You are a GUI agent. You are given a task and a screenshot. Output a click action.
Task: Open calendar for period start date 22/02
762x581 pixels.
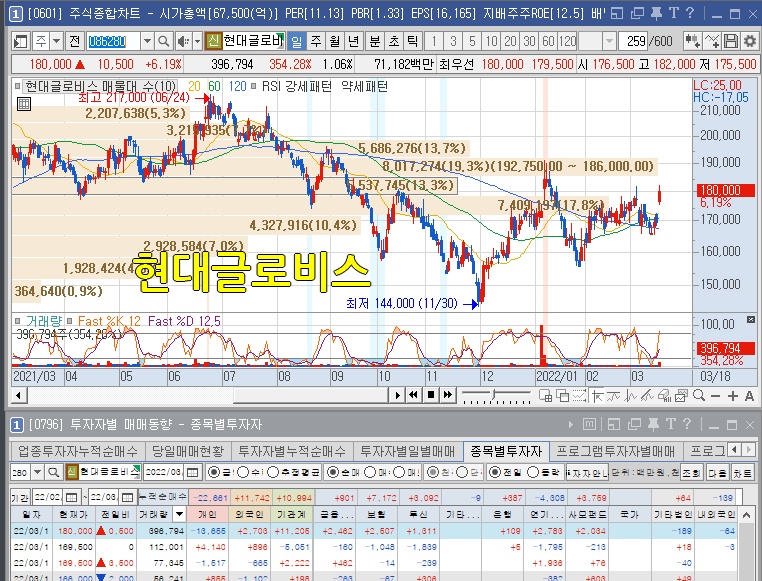pos(71,497)
